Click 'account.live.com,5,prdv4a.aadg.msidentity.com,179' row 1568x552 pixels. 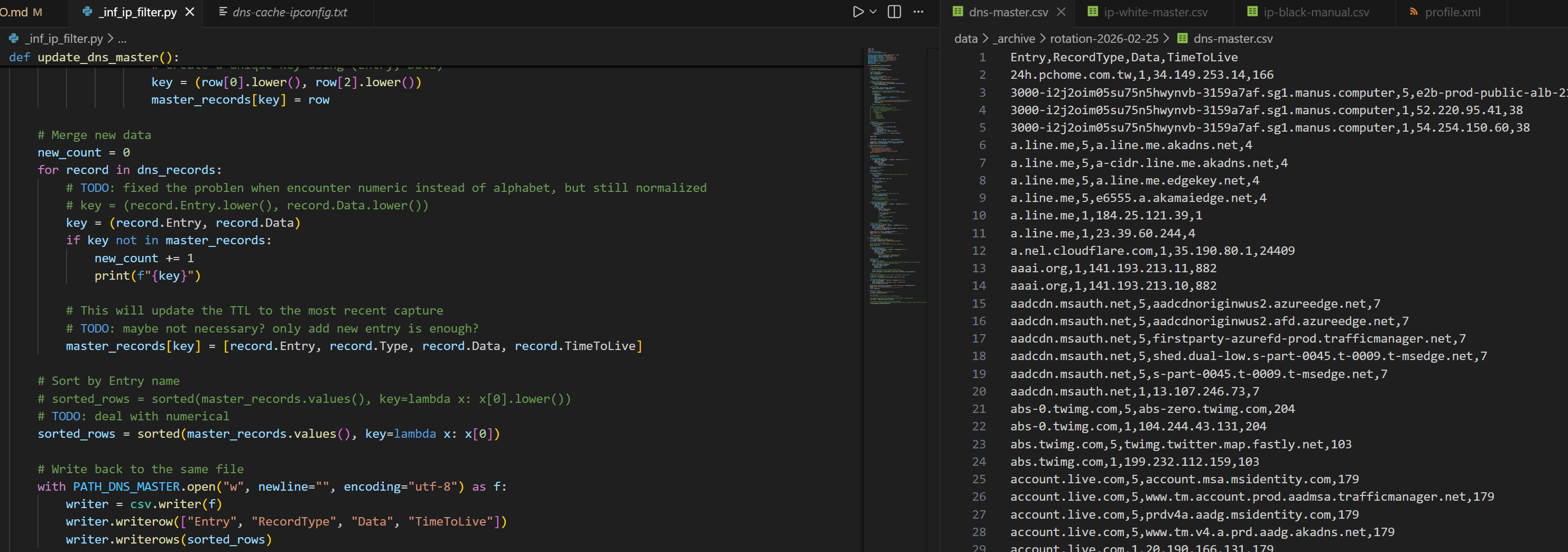1185,515
